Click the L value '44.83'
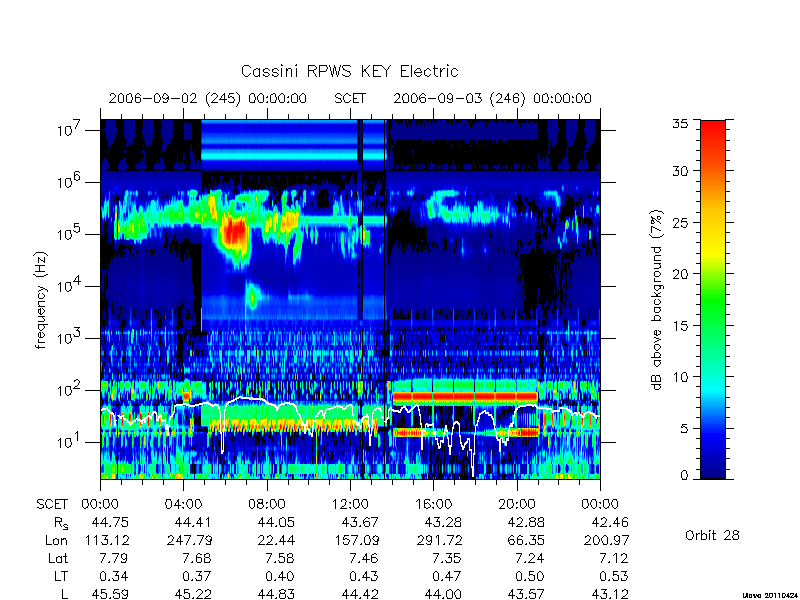The width and height of the screenshot is (800, 600). [277, 594]
